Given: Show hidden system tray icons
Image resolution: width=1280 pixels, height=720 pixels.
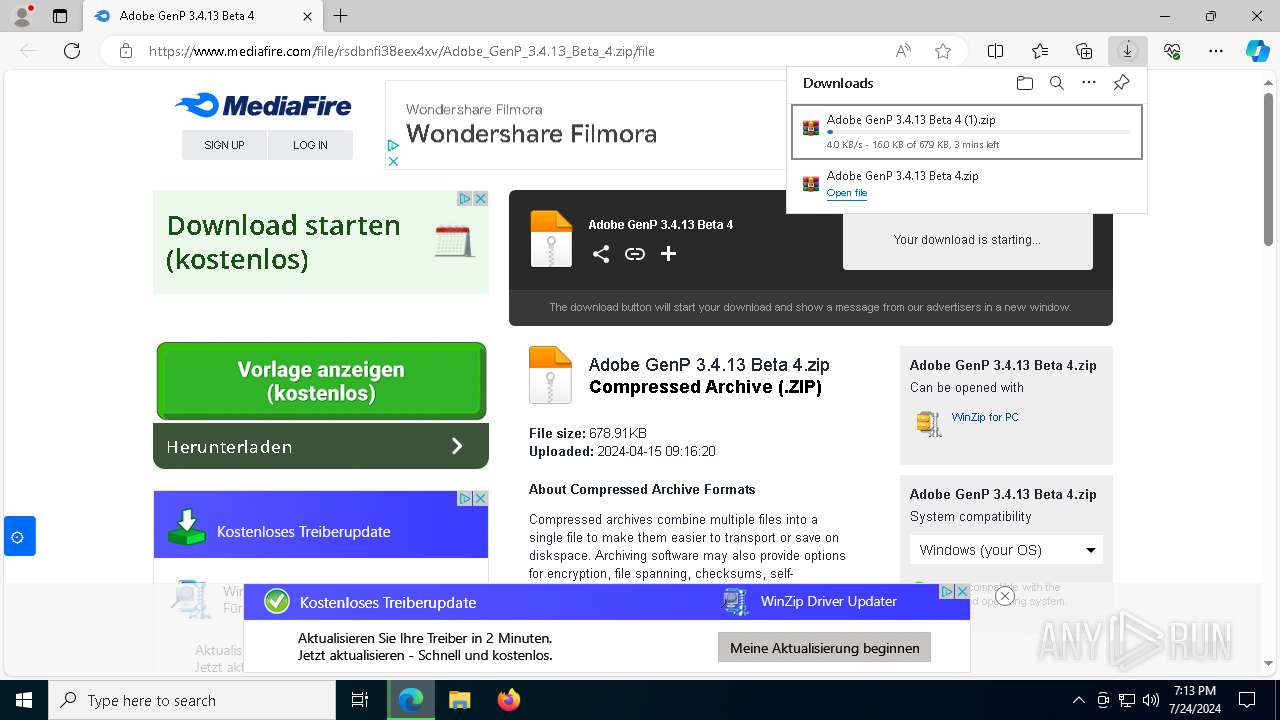Looking at the screenshot, I should (x=1078, y=700).
